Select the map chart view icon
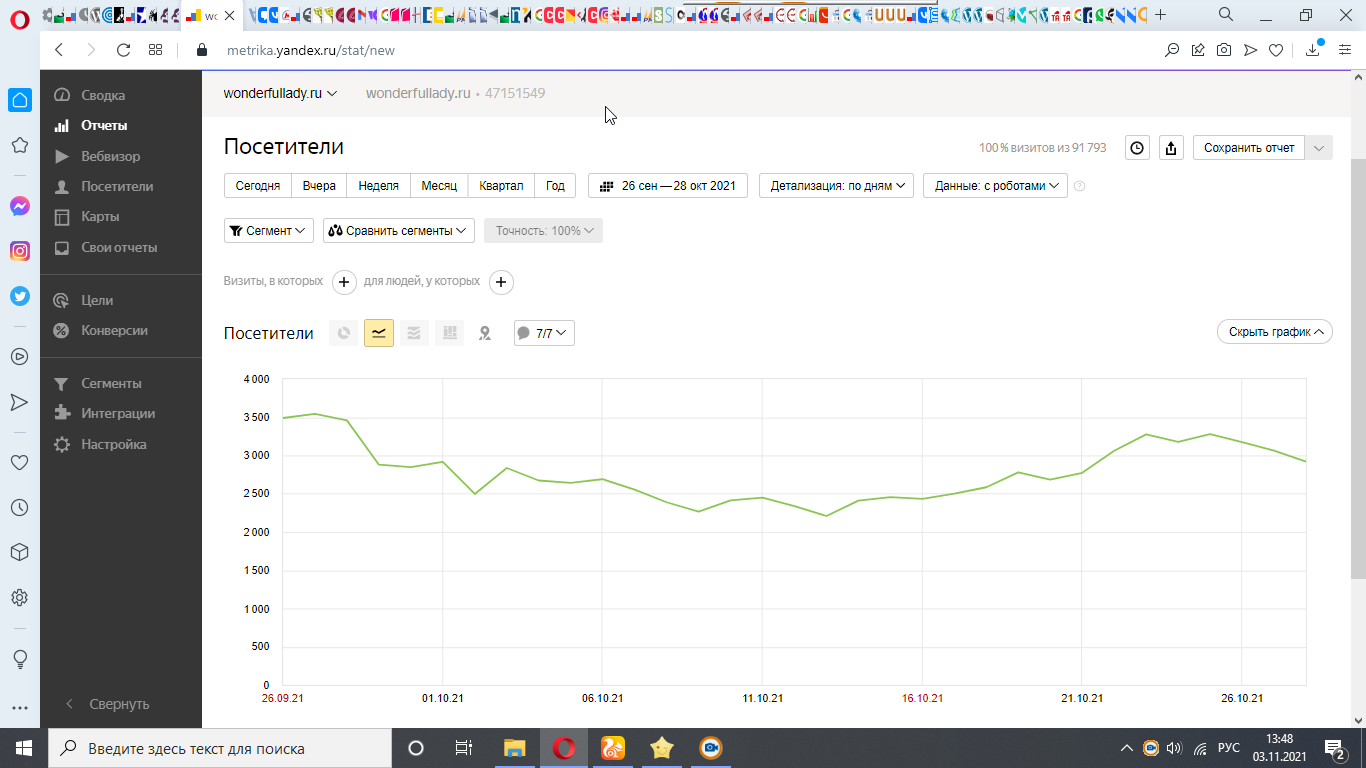This screenshot has width=1366, height=768. pyautogui.click(x=485, y=333)
